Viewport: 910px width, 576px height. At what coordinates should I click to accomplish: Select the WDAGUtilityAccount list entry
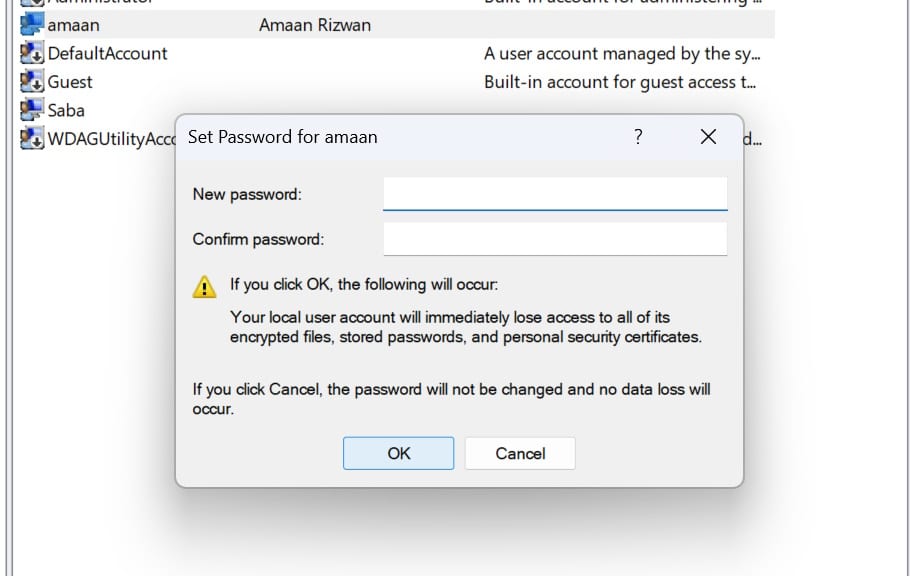pyautogui.click(x=110, y=138)
